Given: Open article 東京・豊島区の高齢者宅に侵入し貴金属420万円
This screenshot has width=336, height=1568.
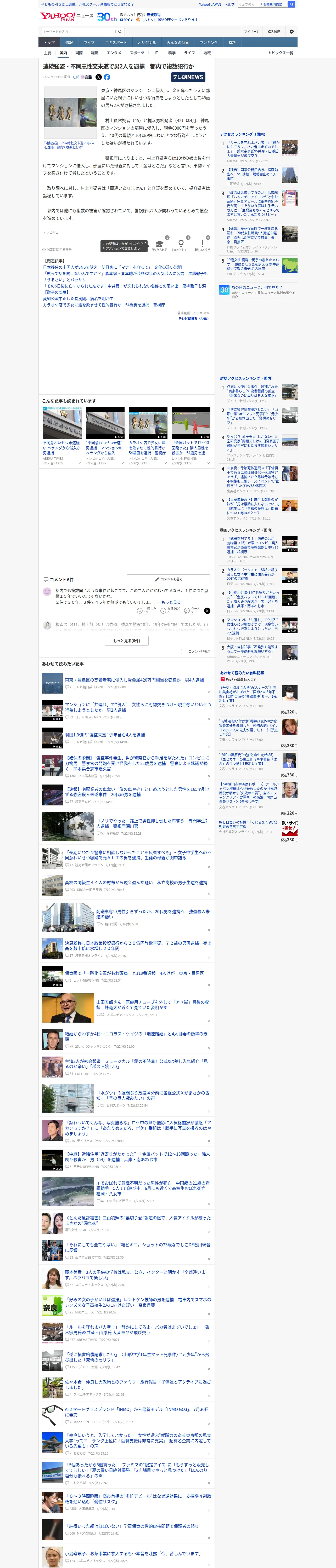Looking at the screenshot, I should pos(134,680).
